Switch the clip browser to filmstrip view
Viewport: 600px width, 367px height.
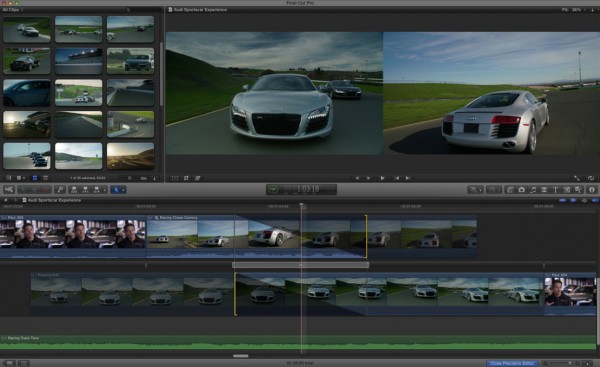point(35,178)
